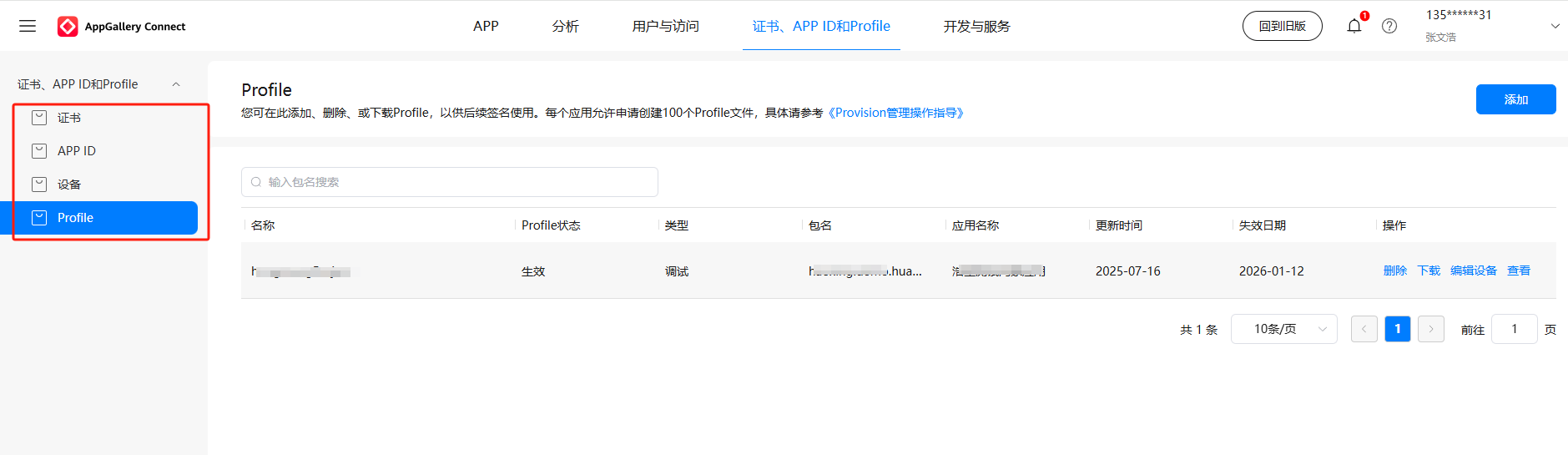This screenshot has height=455, width=1568.
Task: Go to the next page arrow
Action: (x=1431, y=329)
